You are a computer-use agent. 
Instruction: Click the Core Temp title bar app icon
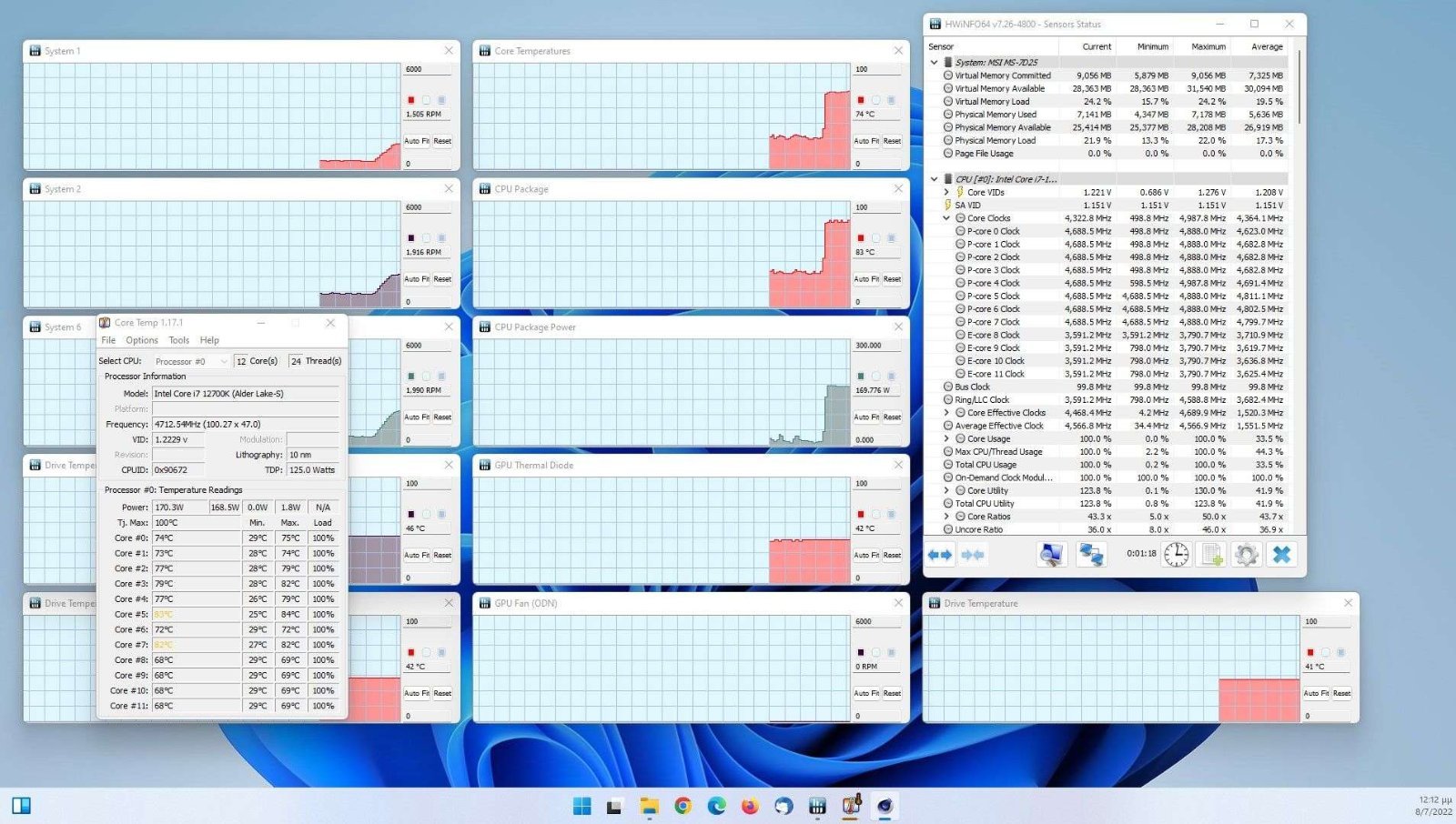[105, 323]
